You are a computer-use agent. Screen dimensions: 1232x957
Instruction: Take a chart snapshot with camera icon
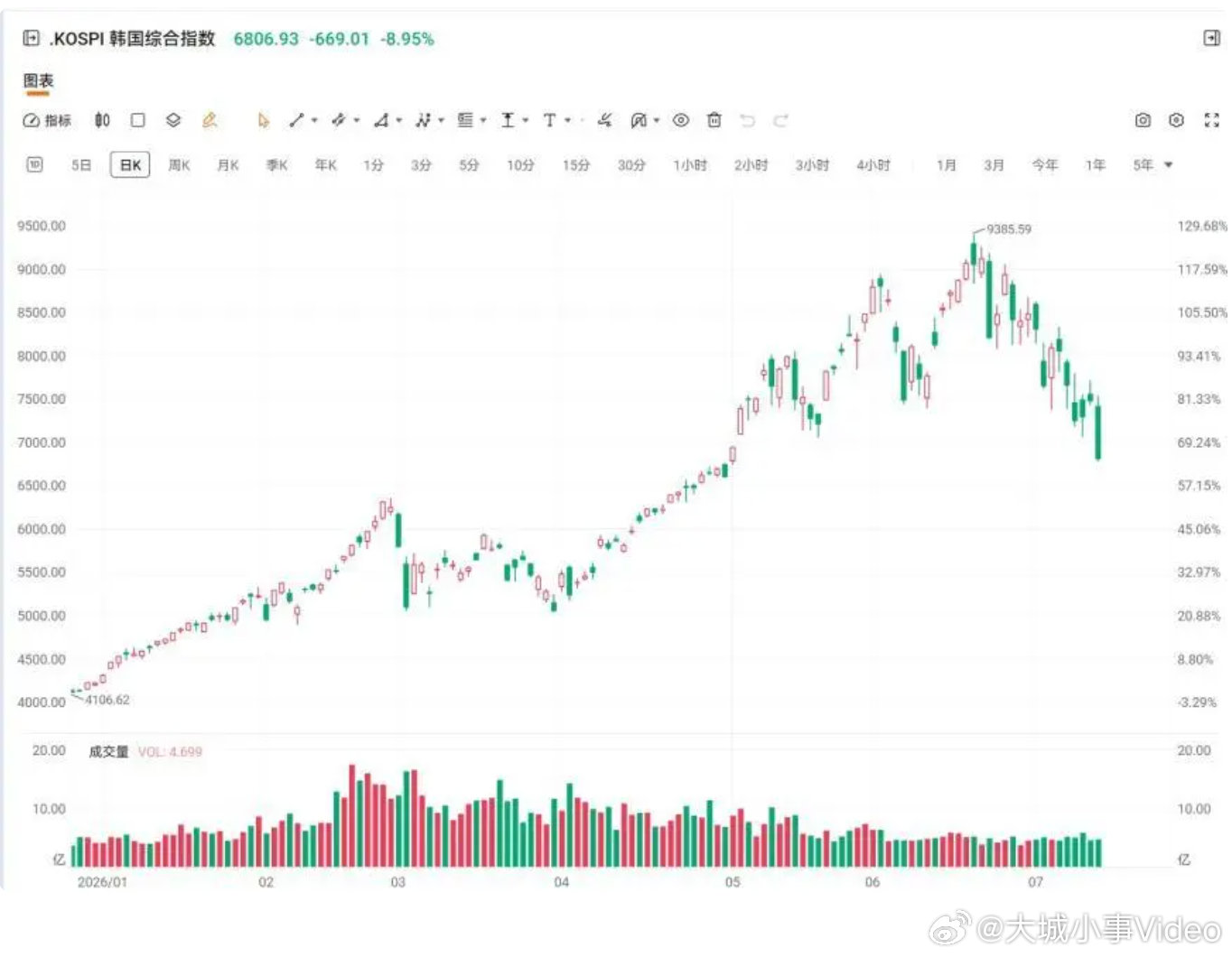[1143, 120]
